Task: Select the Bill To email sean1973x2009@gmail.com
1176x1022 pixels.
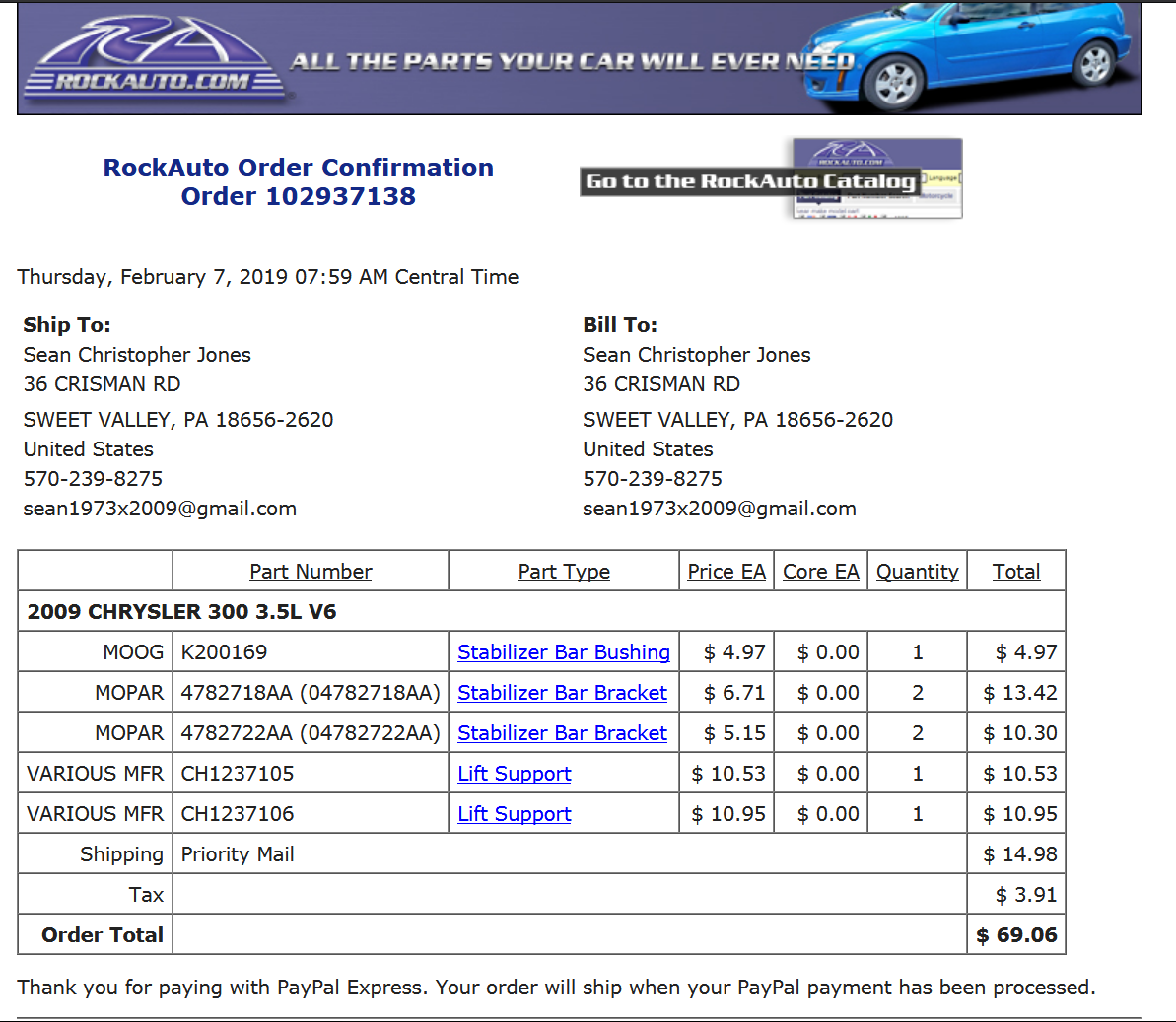Action: (720, 509)
